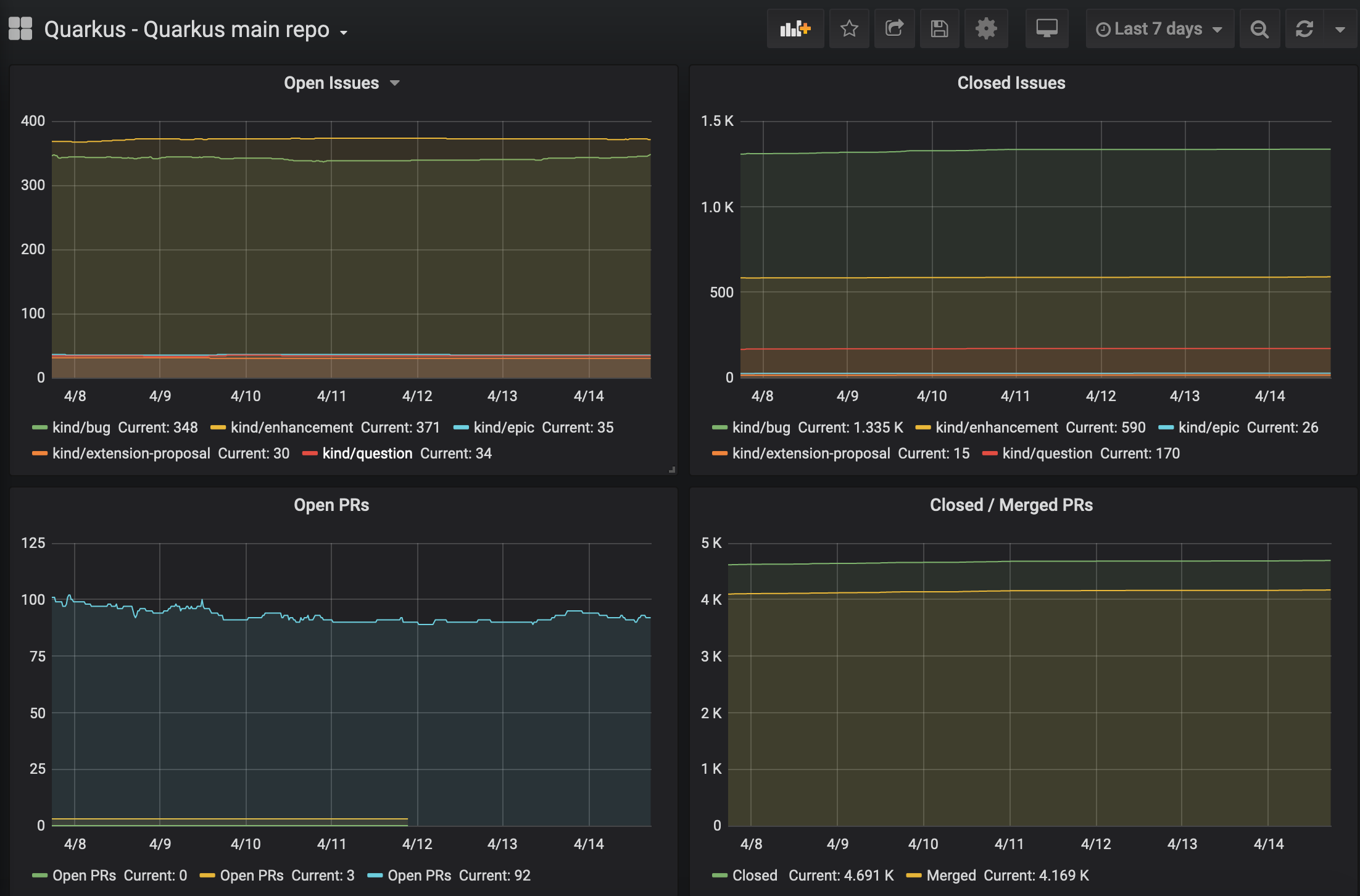This screenshot has height=896, width=1360.
Task: Toggle kind/enhancement series in Open Issues legend
Action: (292, 428)
